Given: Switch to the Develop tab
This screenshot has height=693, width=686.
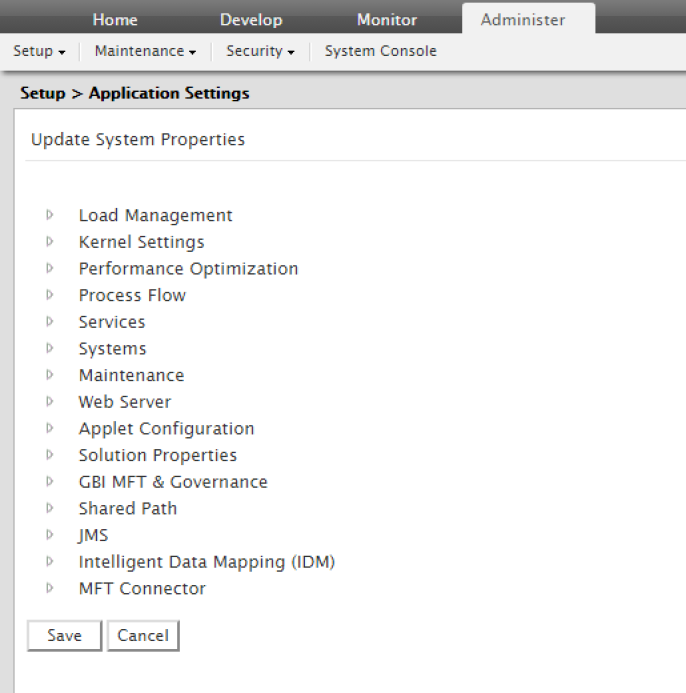Looking at the screenshot, I should (x=251, y=20).
